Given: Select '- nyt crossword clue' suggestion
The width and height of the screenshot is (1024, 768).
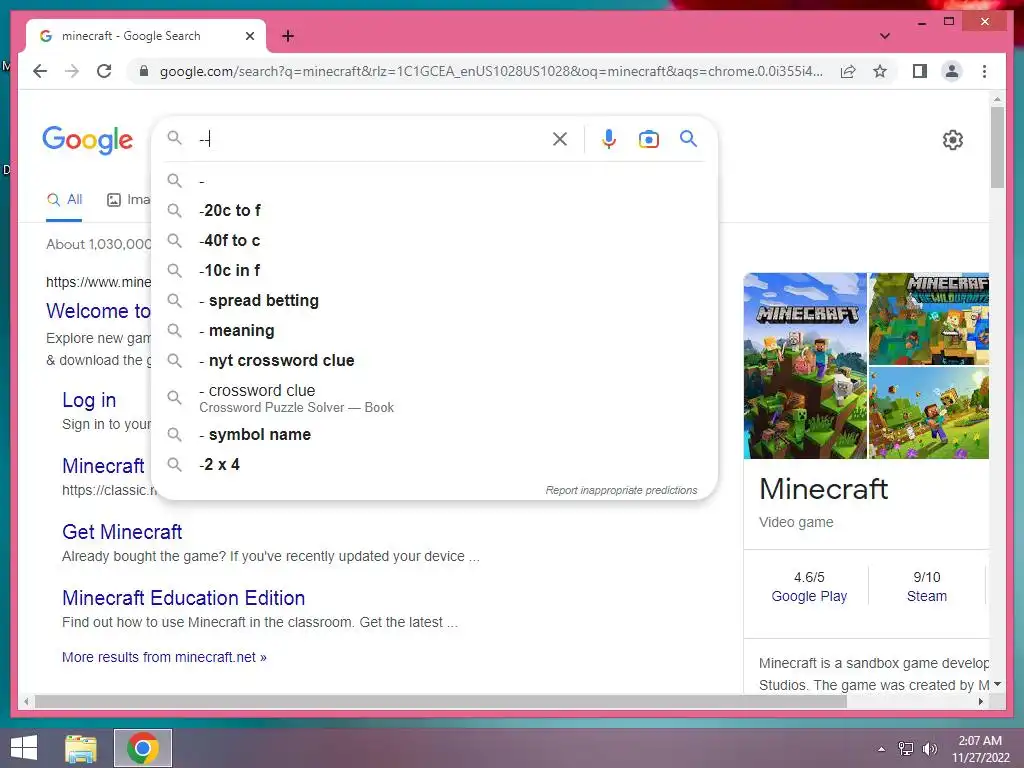Looking at the screenshot, I should [x=434, y=360].
